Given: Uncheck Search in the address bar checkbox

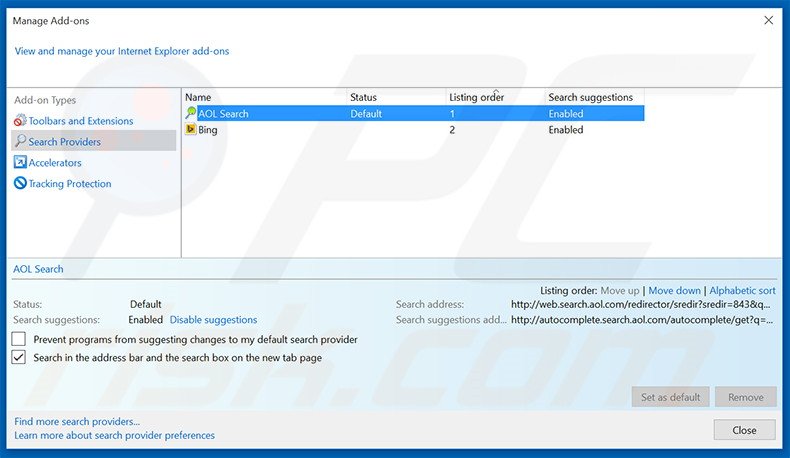Looking at the screenshot, I should pos(19,357).
